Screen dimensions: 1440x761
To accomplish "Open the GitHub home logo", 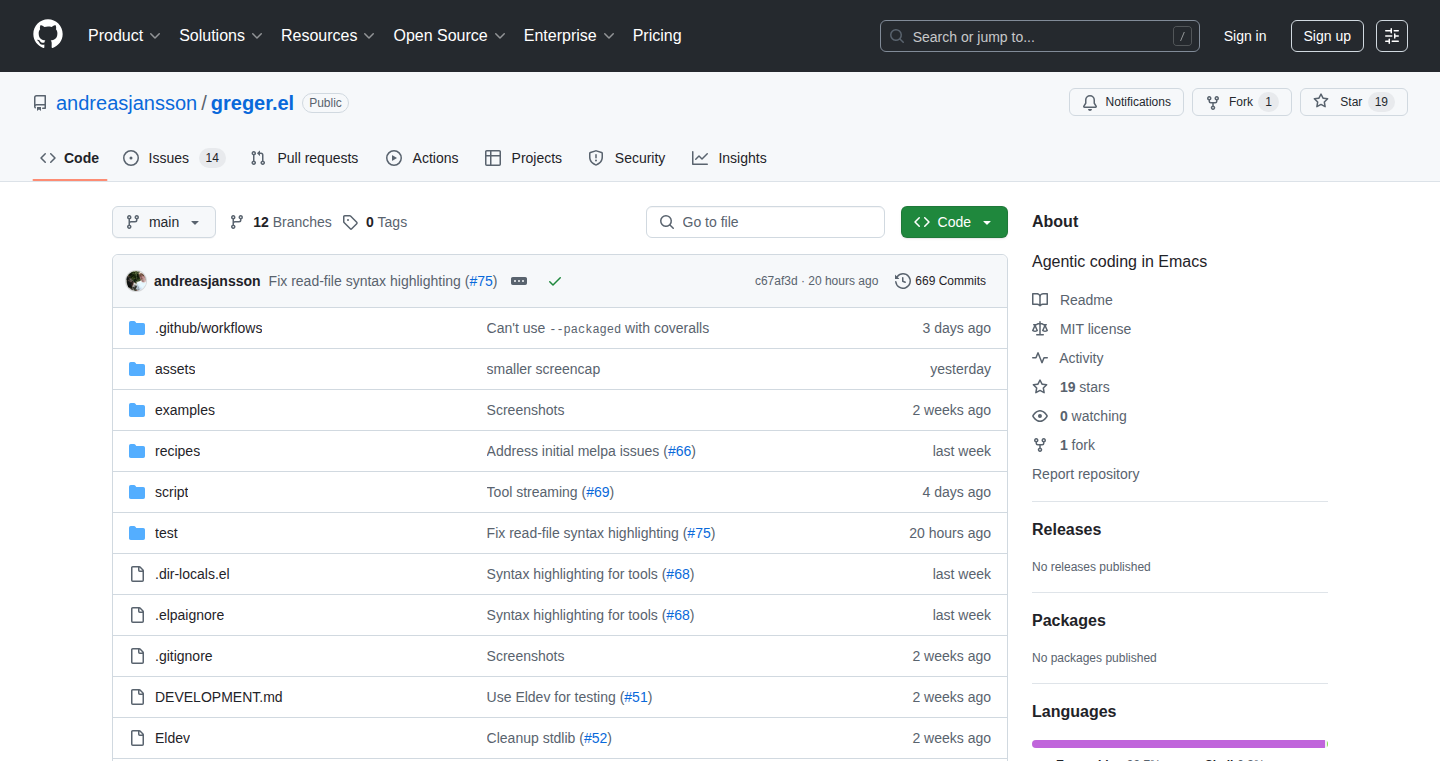I will click(x=48, y=35).
